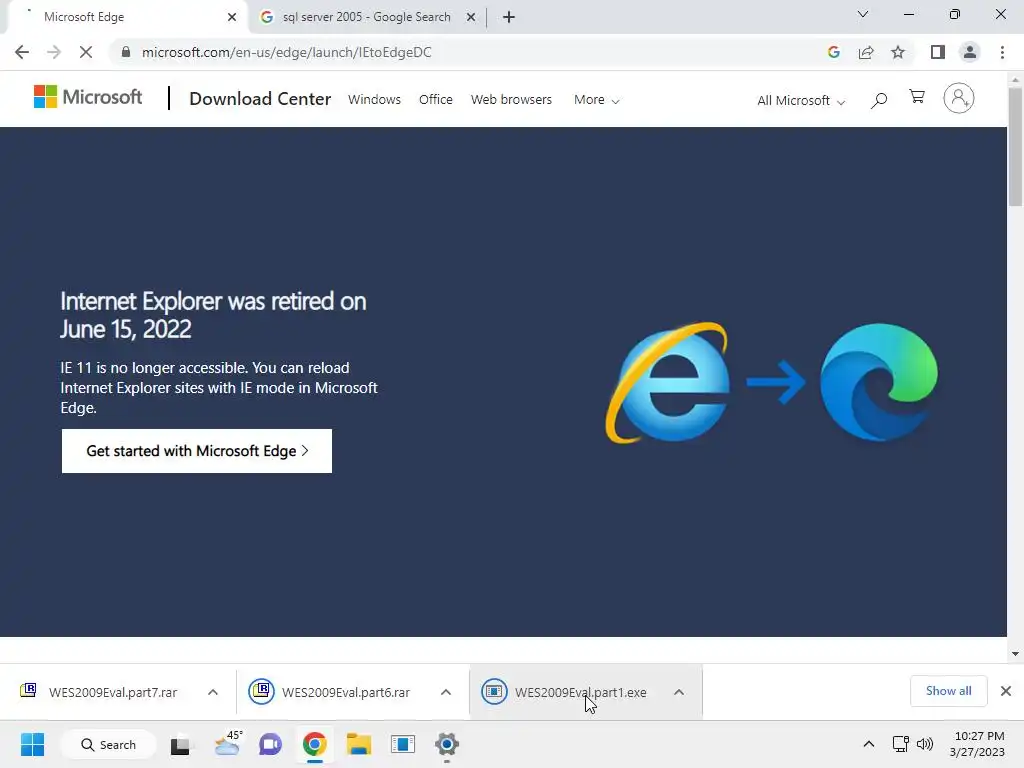Open the Office menu item
This screenshot has height=768, width=1024.
[436, 99]
